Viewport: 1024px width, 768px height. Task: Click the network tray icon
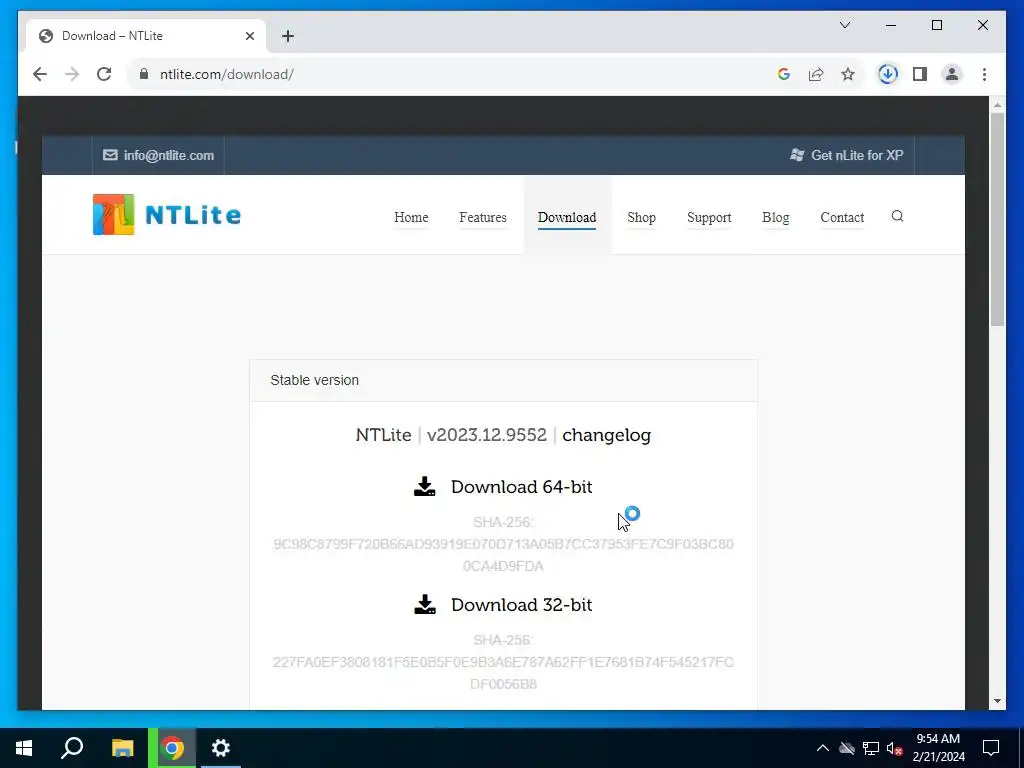point(871,748)
